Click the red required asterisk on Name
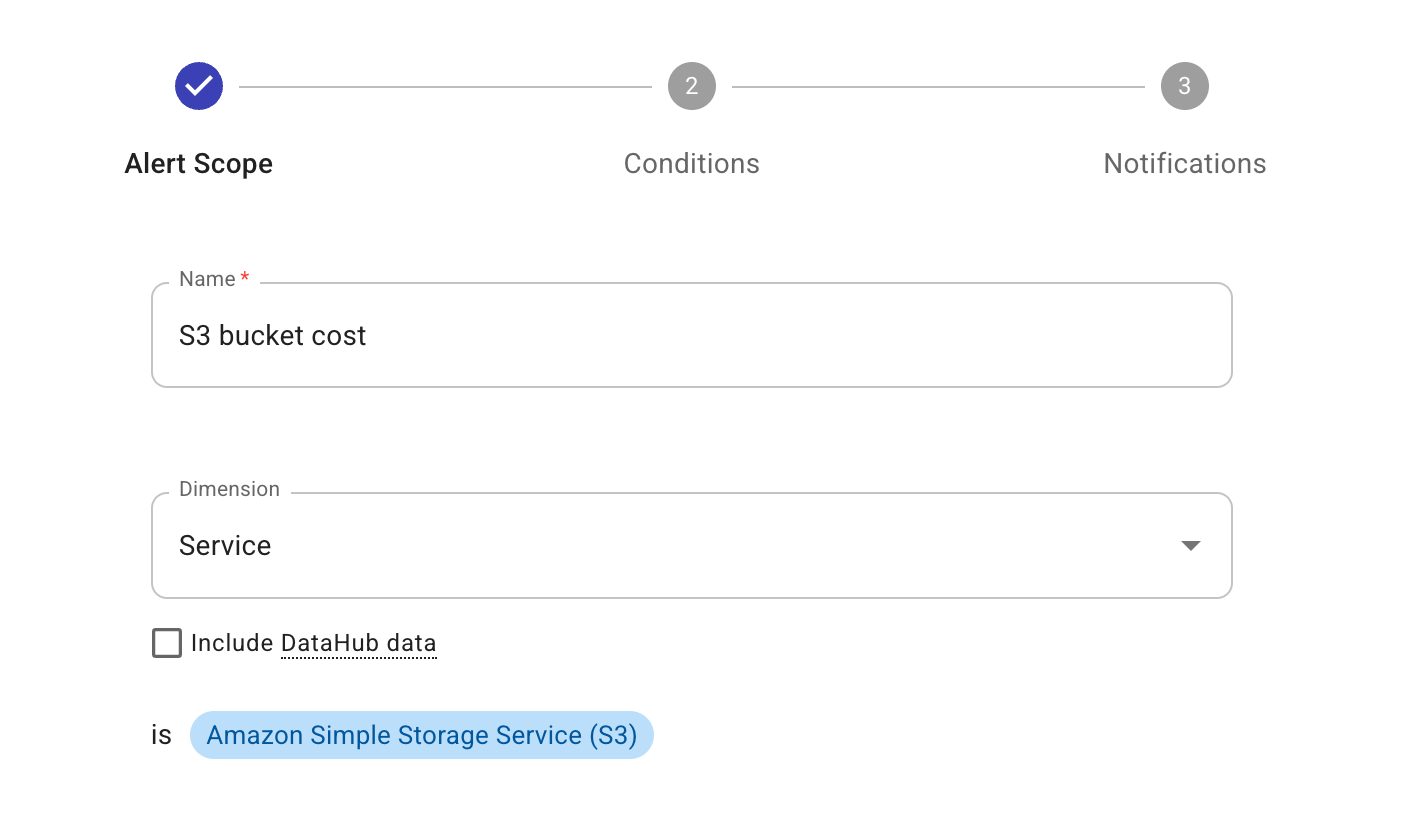The width and height of the screenshot is (1404, 840). click(245, 278)
